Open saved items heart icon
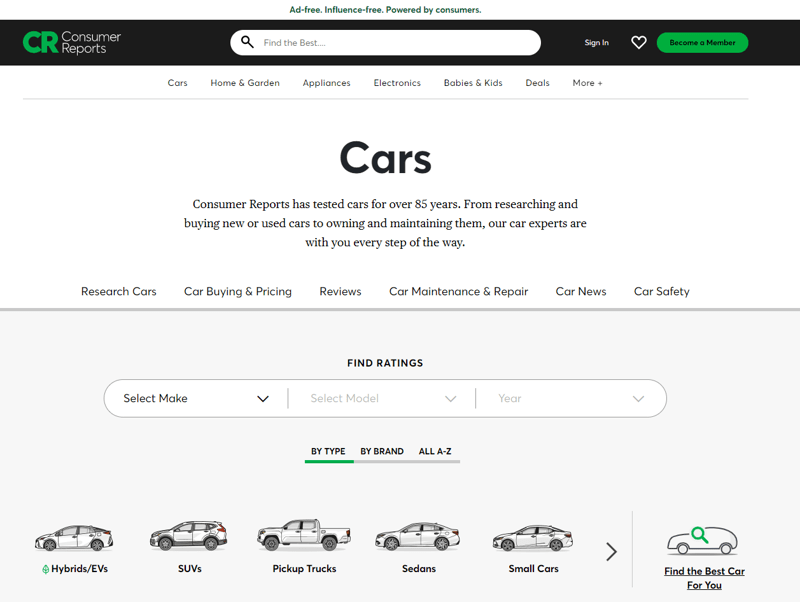 coord(639,42)
